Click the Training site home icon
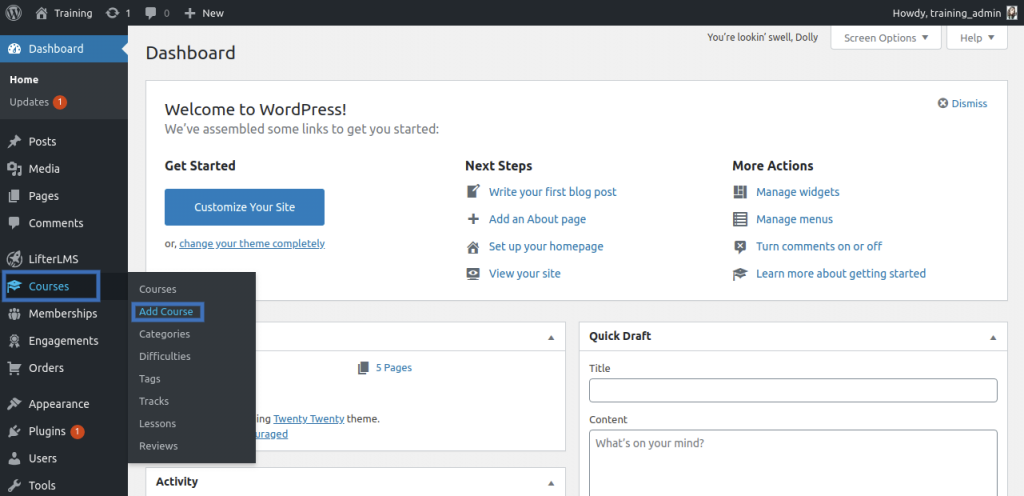Screen dimensions: 1024x496 click(x=42, y=12)
